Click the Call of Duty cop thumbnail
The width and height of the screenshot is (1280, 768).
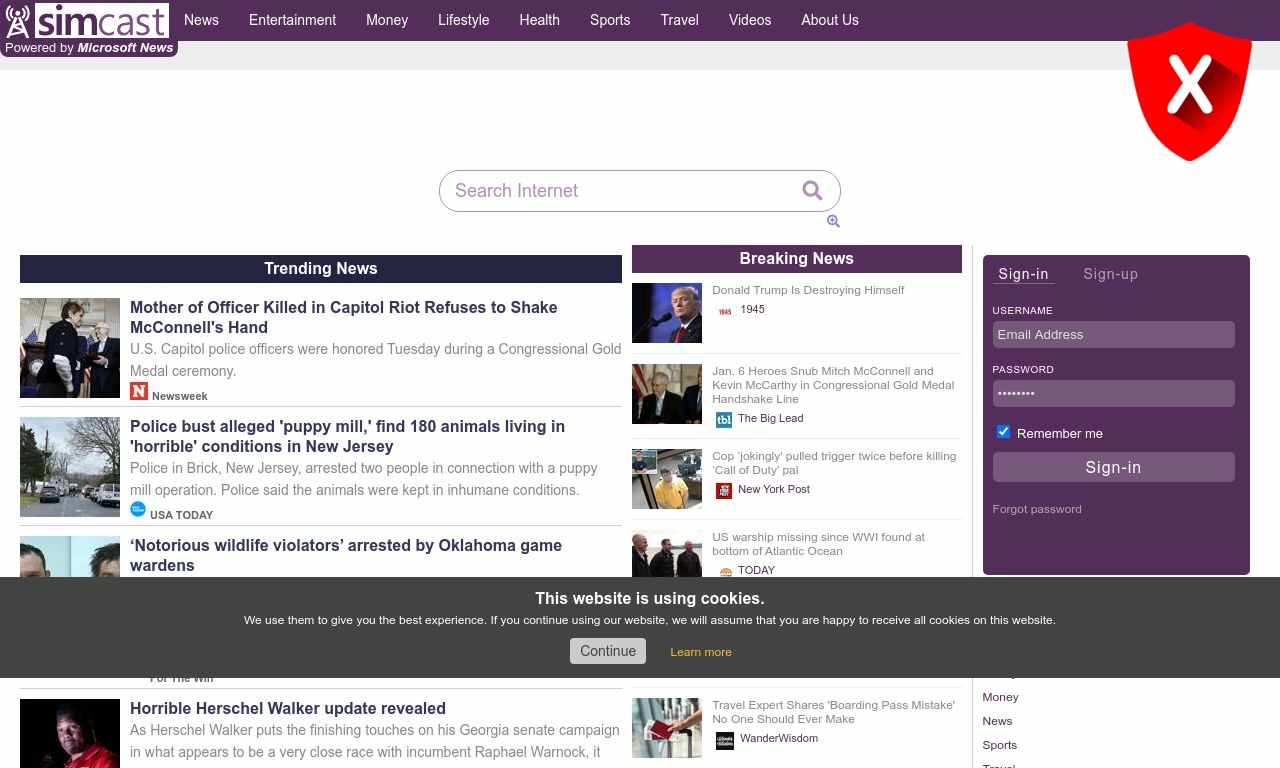tap(667, 479)
